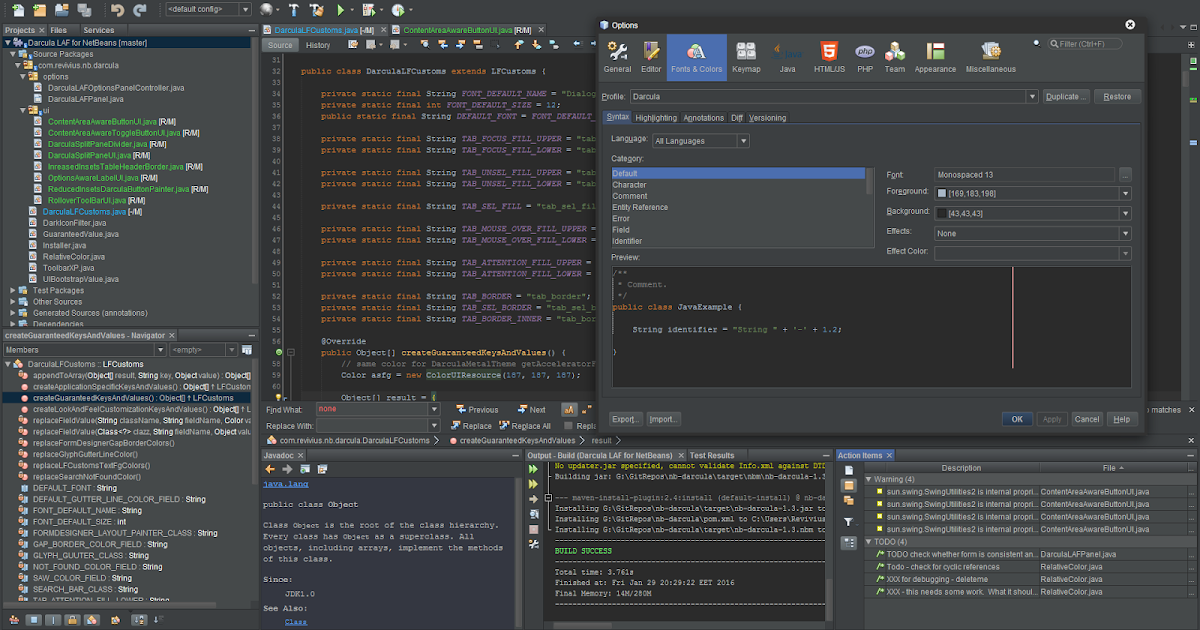This screenshot has width=1200, height=630.
Task: Toggle match case in the Find bar
Action: [568, 410]
